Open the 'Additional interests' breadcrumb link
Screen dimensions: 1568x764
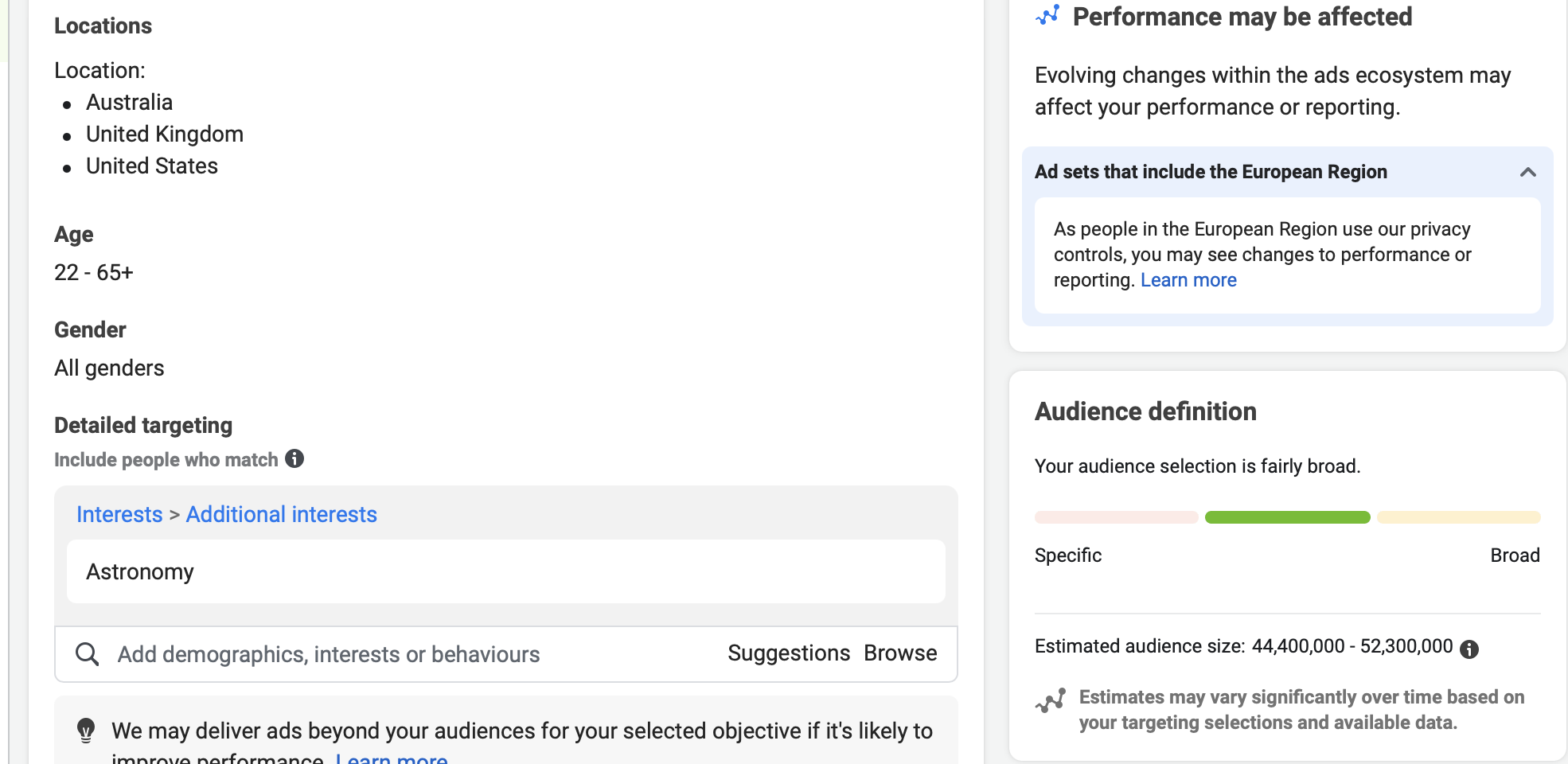click(281, 515)
